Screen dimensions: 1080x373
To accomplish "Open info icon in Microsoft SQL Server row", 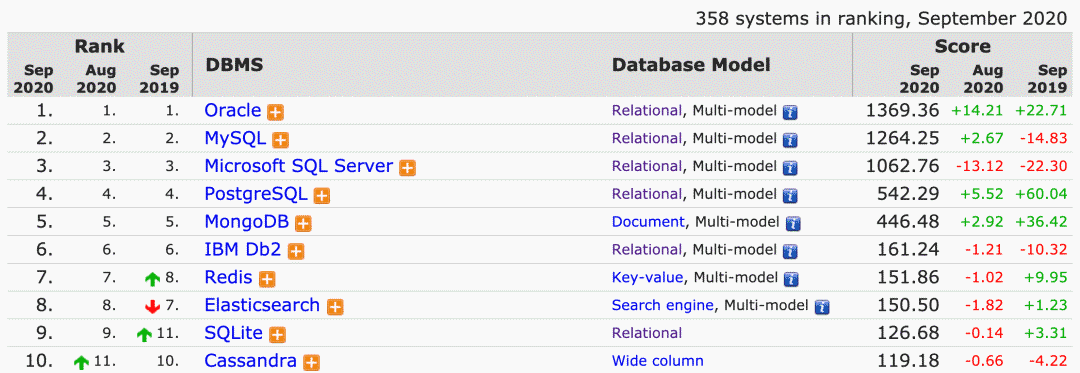I will [790, 168].
